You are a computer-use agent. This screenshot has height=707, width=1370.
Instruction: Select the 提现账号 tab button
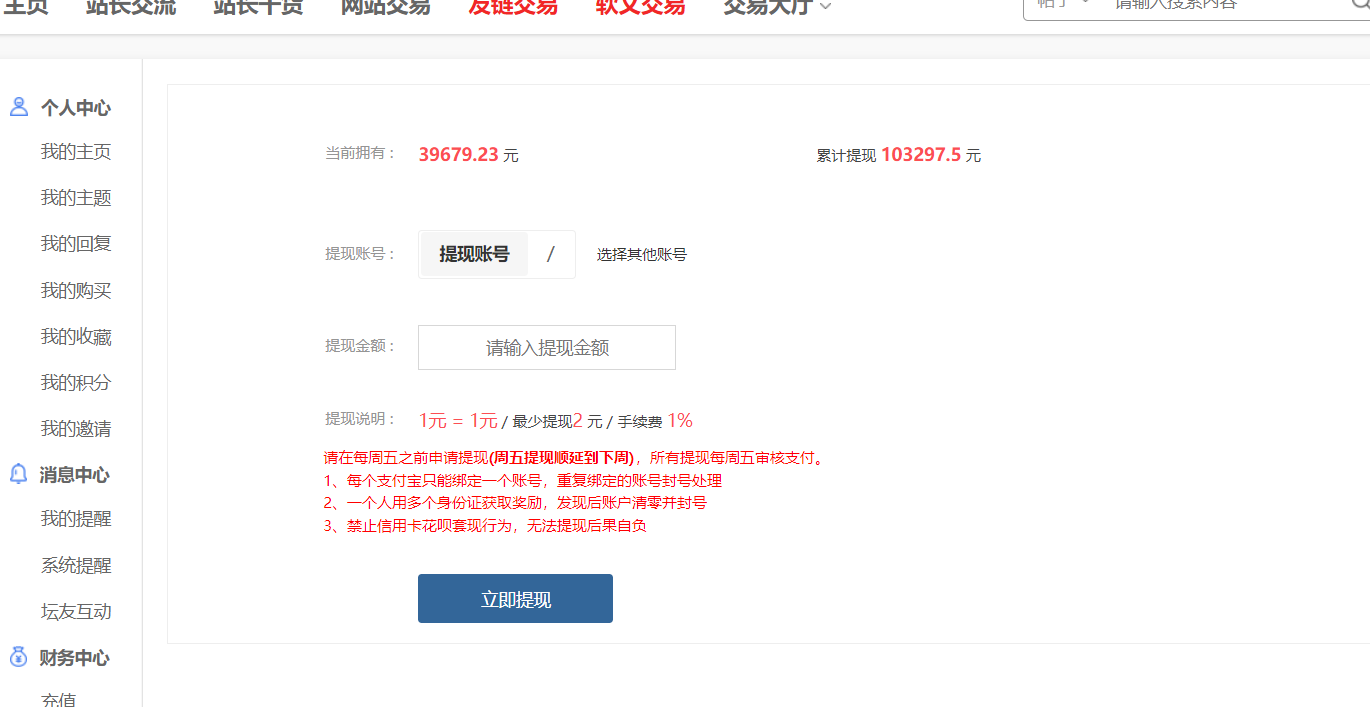tap(474, 254)
